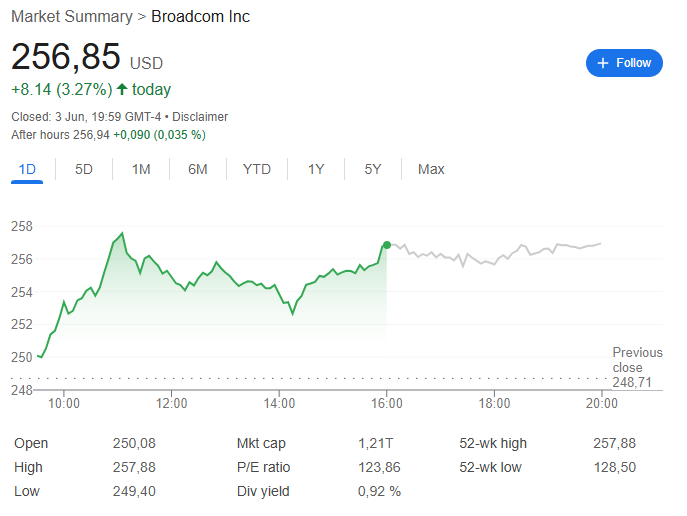Screen dimensions: 687x516
Task: Switch to the 5Y chart tab
Action: (373, 169)
